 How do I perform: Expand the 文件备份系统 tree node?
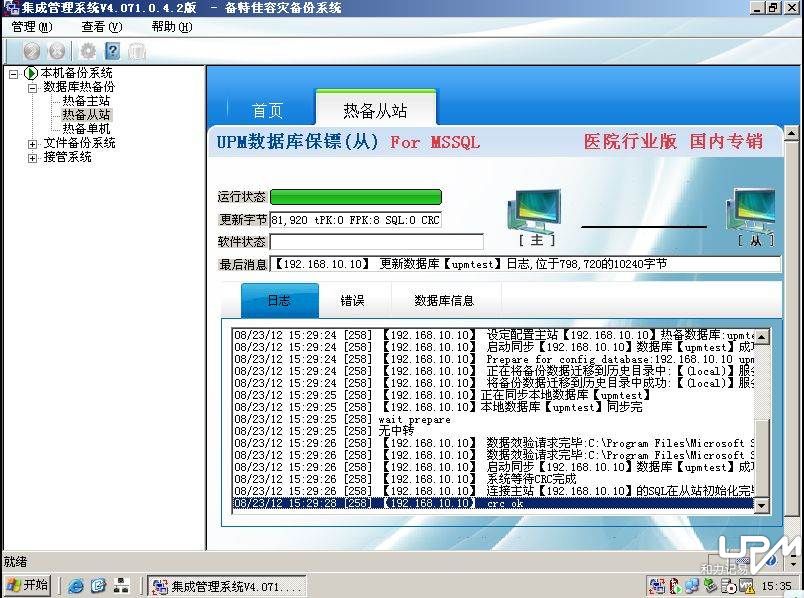click(x=33, y=144)
